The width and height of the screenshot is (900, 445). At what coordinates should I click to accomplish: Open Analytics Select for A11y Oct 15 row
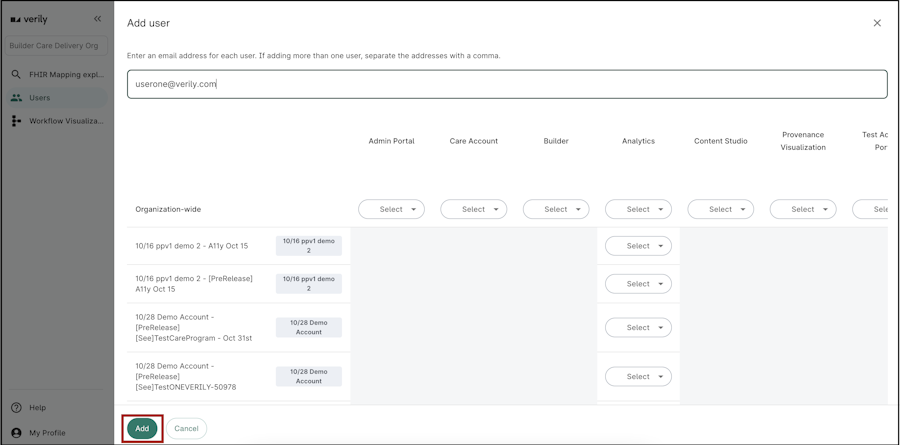[638, 246]
